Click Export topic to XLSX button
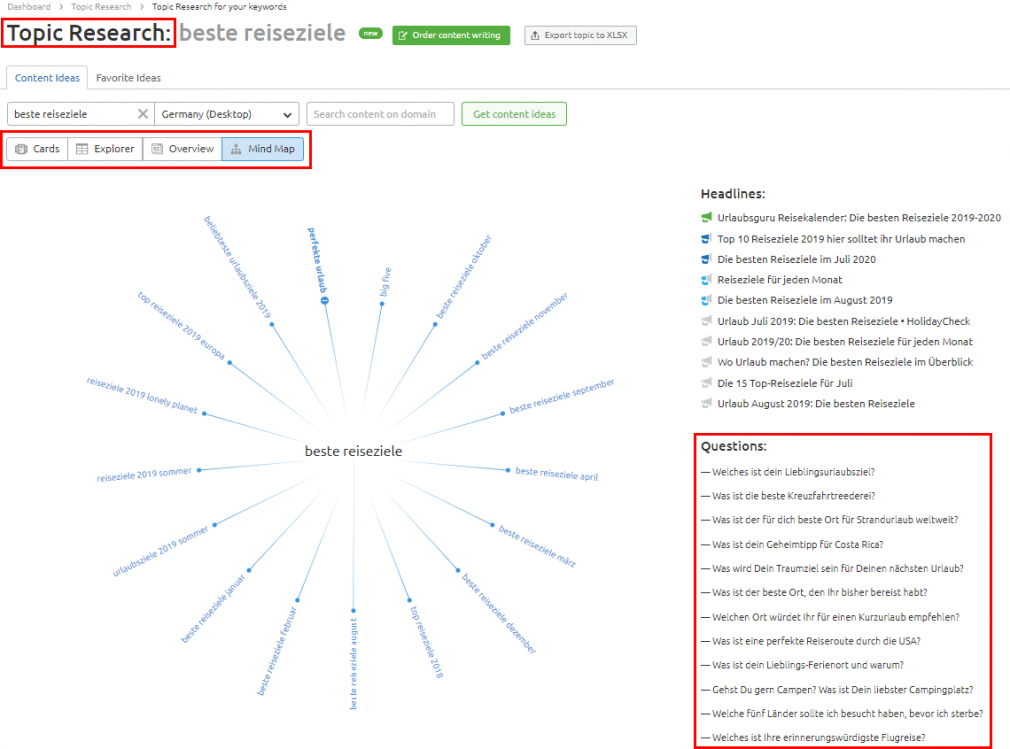 pos(580,35)
